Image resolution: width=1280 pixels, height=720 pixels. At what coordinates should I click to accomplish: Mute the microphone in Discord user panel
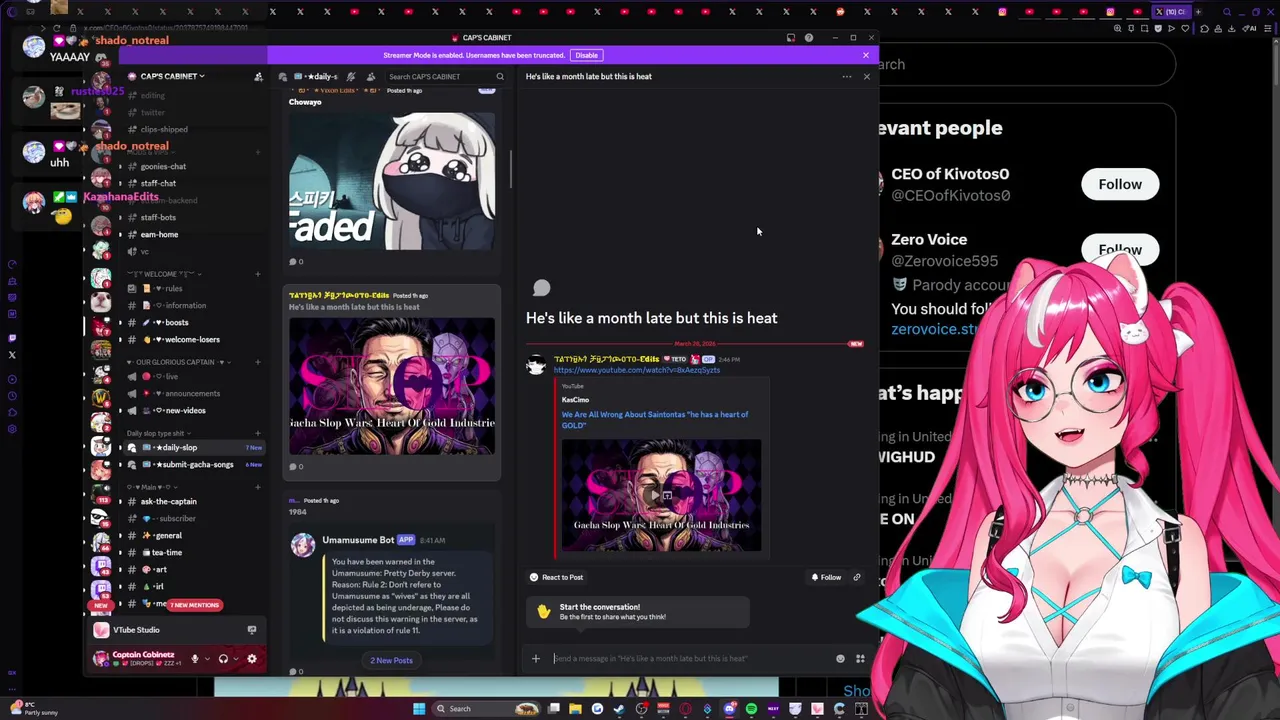pos(195,659)
